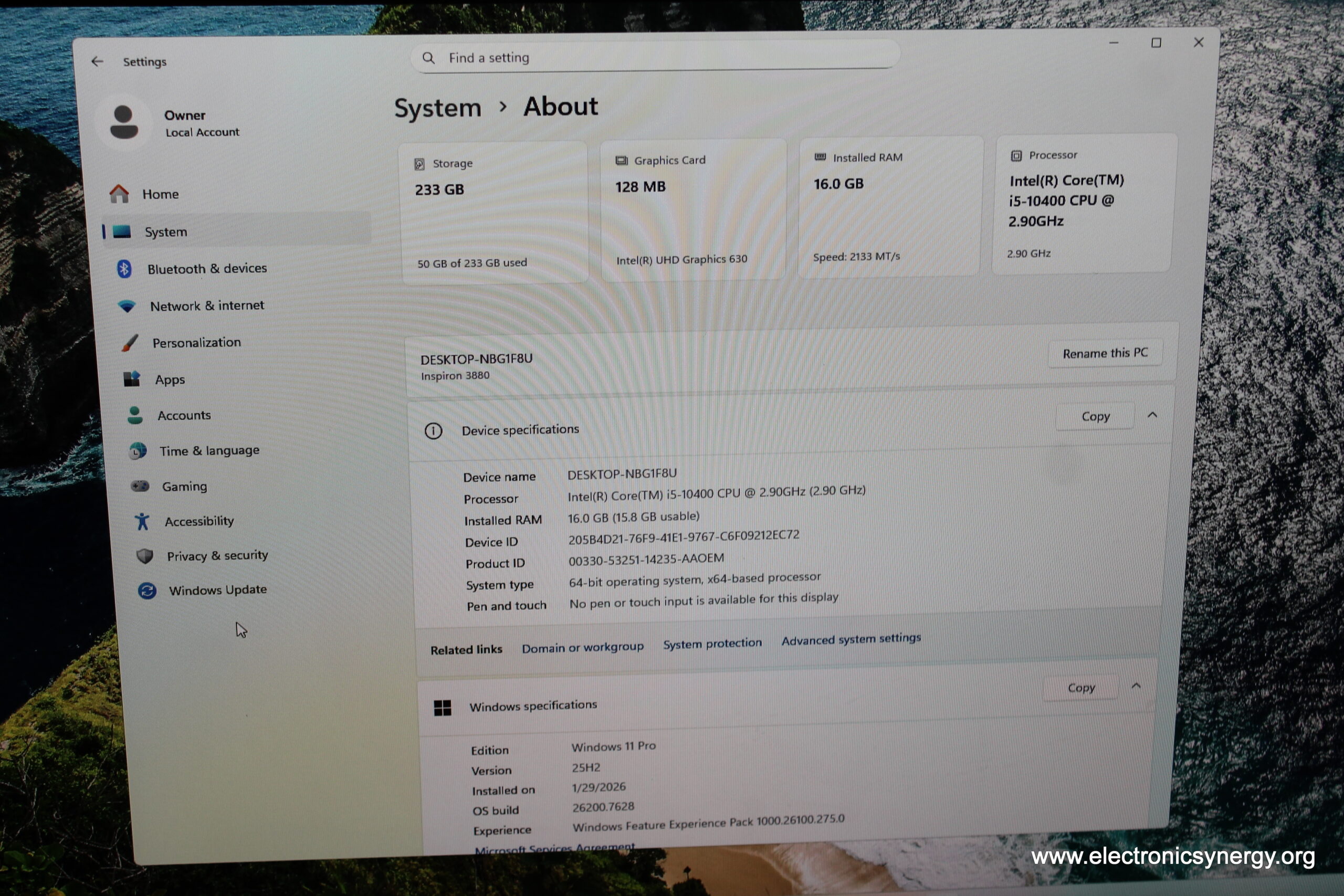Open Advanced system settings link
The width and height of the screenshot is (1344, 896).
851,639
